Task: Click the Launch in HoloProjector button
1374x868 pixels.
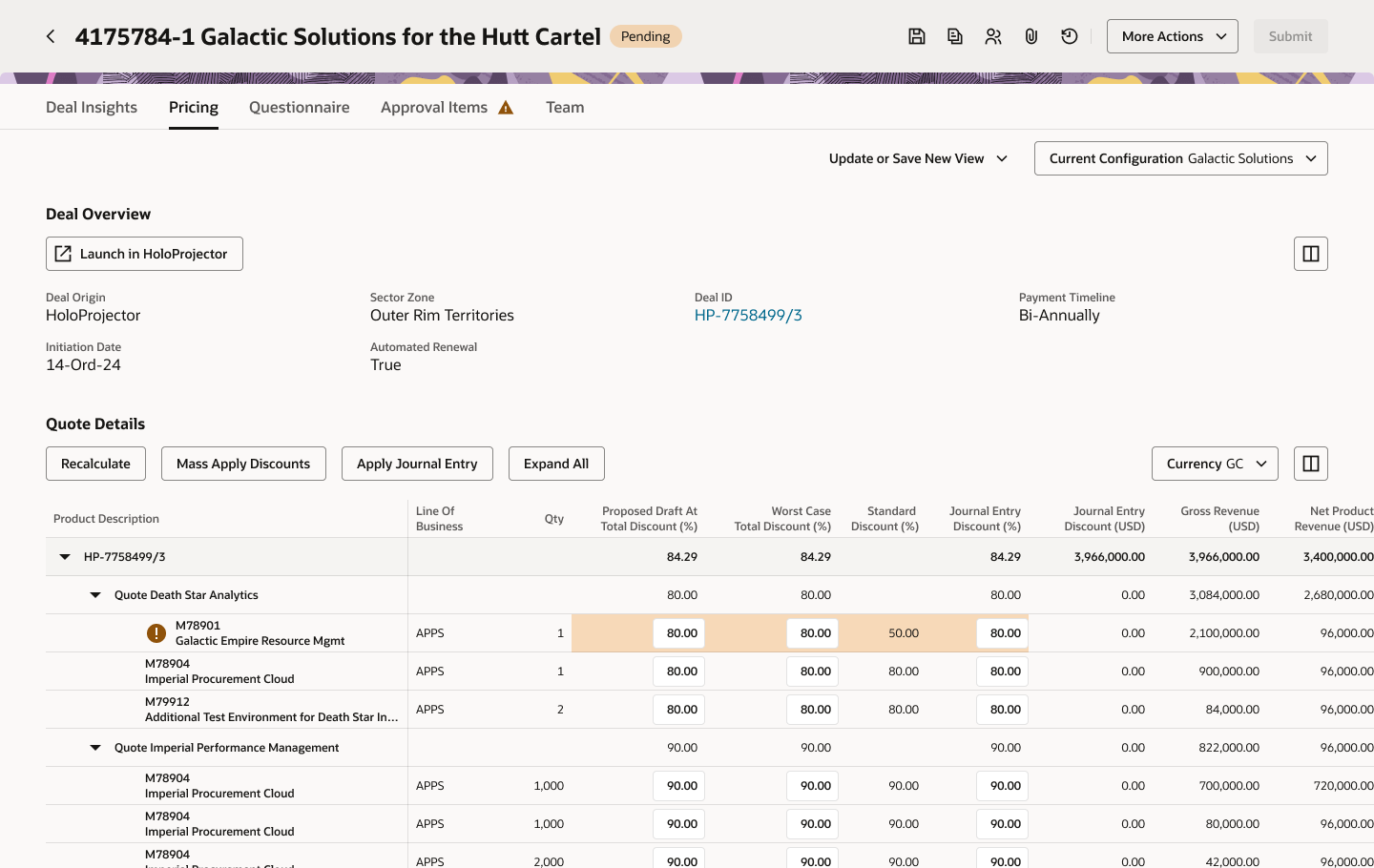Action: pyautogui.click(x=144, y=254)
